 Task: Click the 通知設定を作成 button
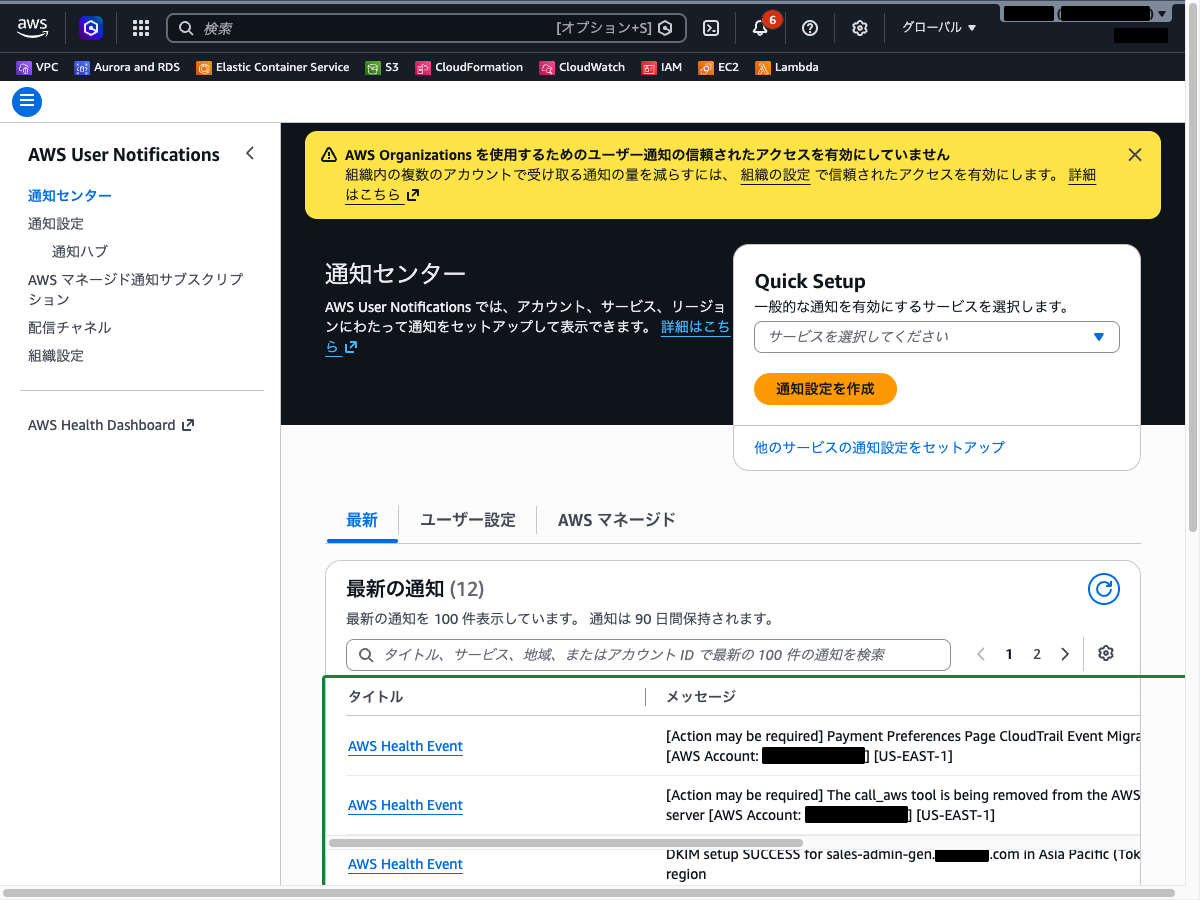(x=825, y=389)
